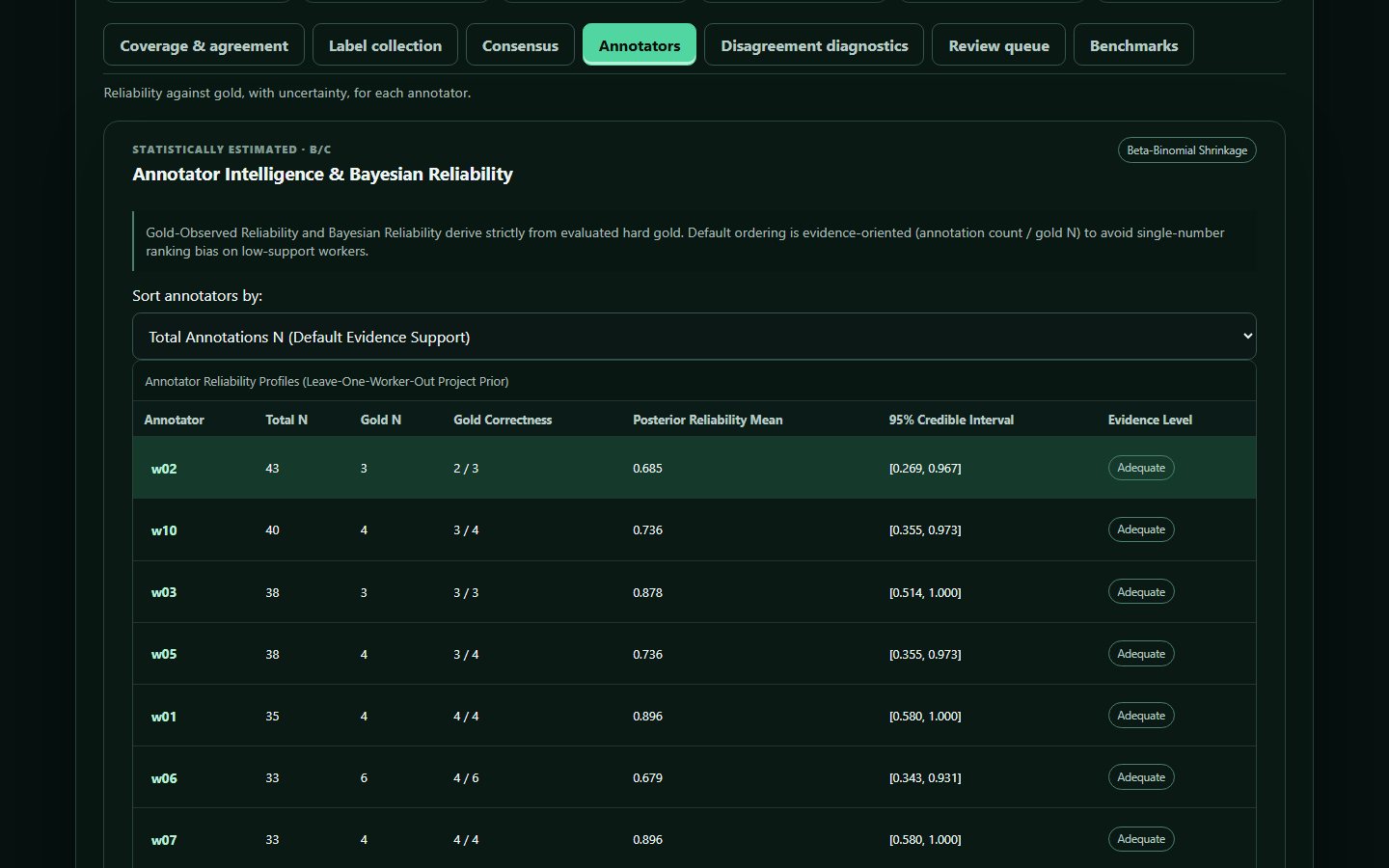This screenshot has height=868, width=1389.
Task: Click w02's total N value 43
Action: point(272,468)
